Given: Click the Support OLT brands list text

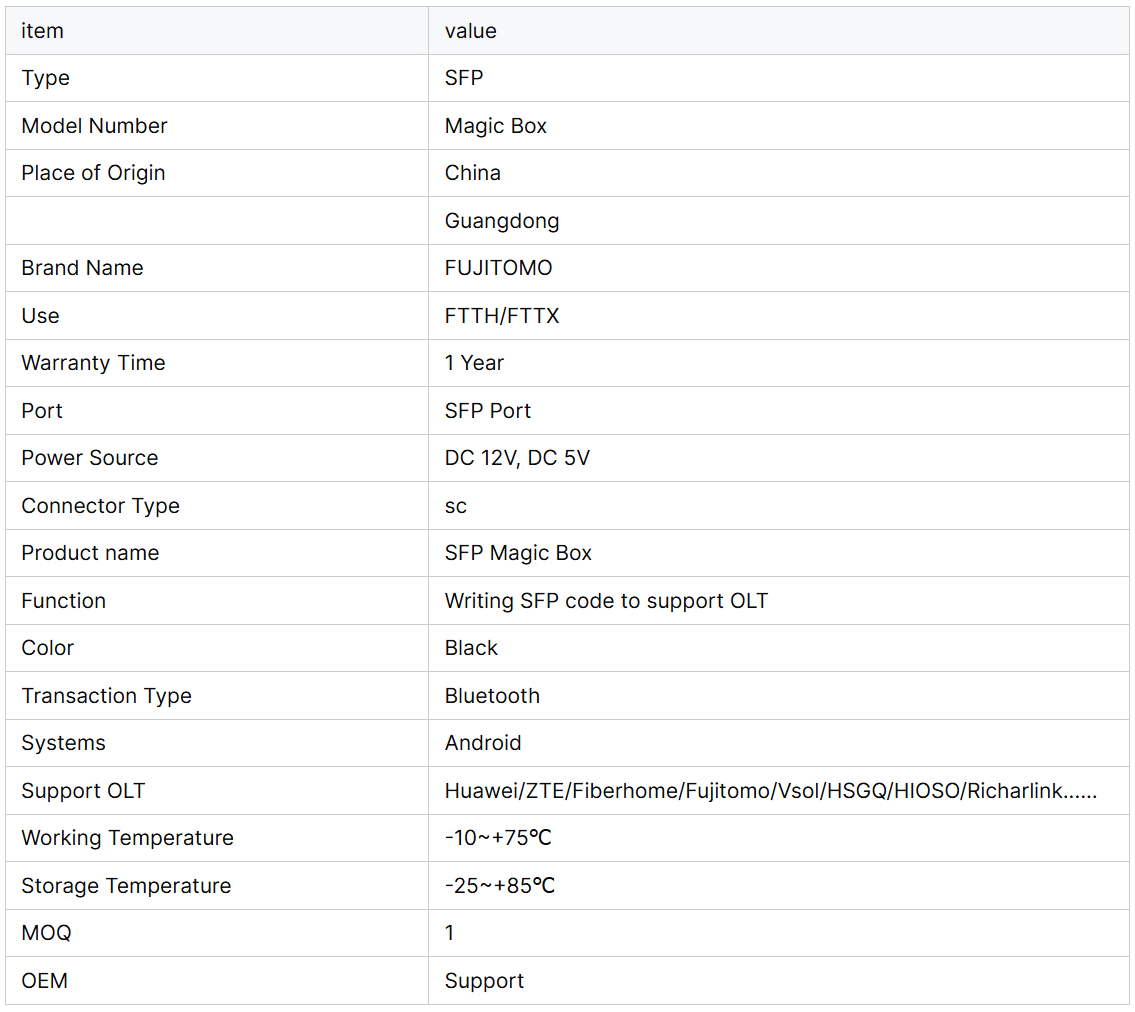Looking at the screenshot, I should pyautogui.click(x=770, y=791).
